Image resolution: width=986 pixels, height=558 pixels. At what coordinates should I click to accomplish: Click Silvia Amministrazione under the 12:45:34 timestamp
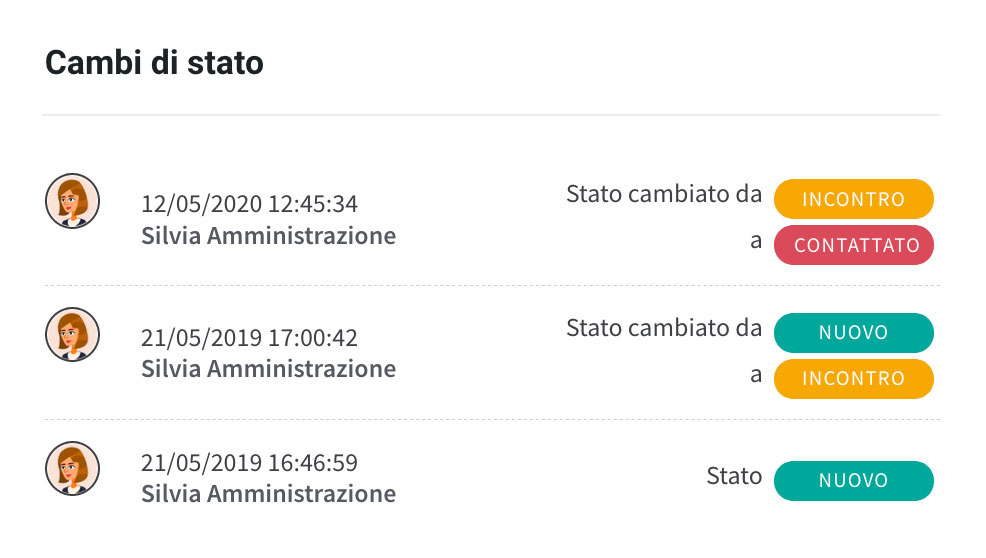pyautogui.click(x=268, y=236)
